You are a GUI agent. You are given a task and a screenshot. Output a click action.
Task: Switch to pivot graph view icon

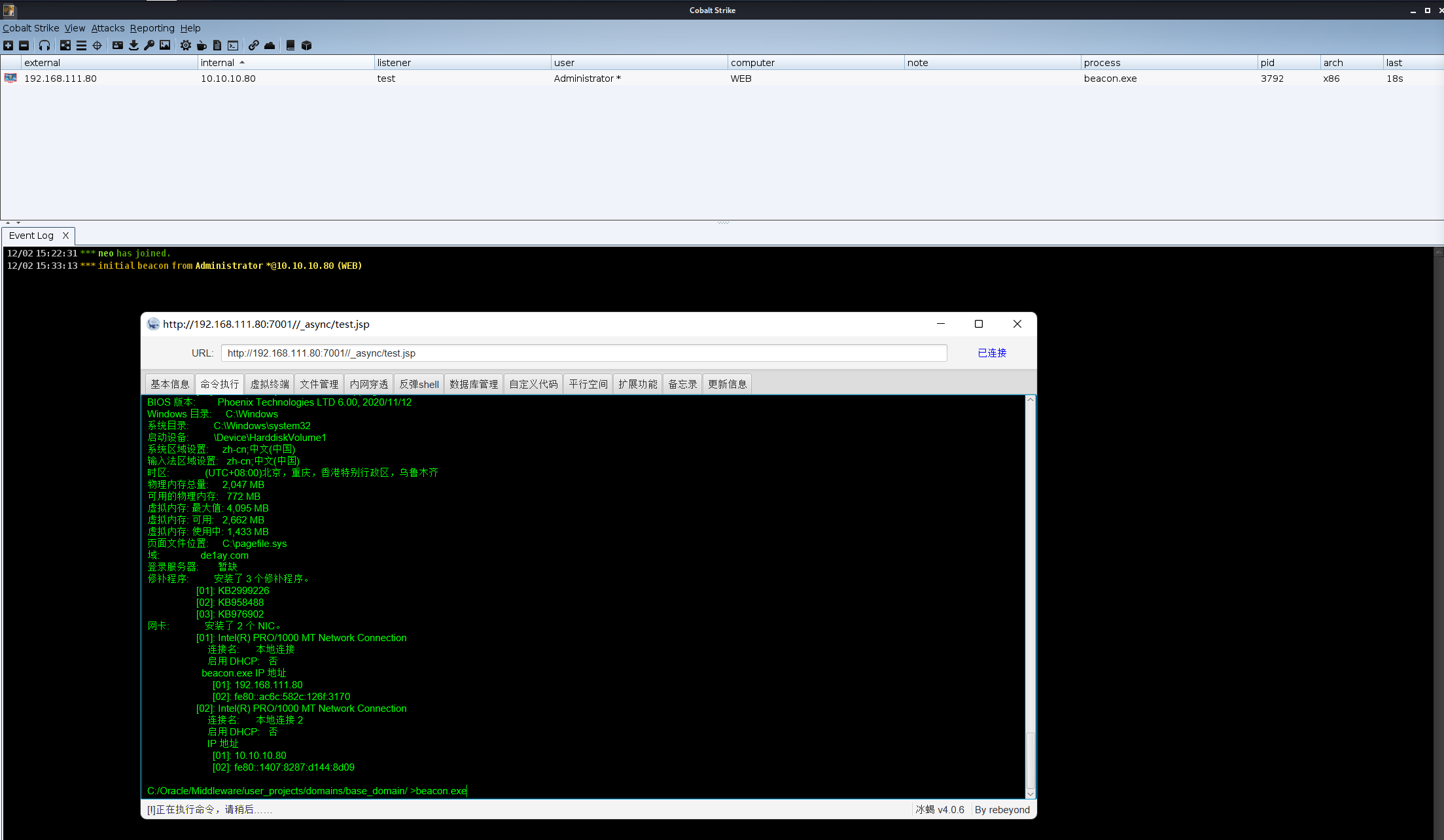(x=65, y=45)
